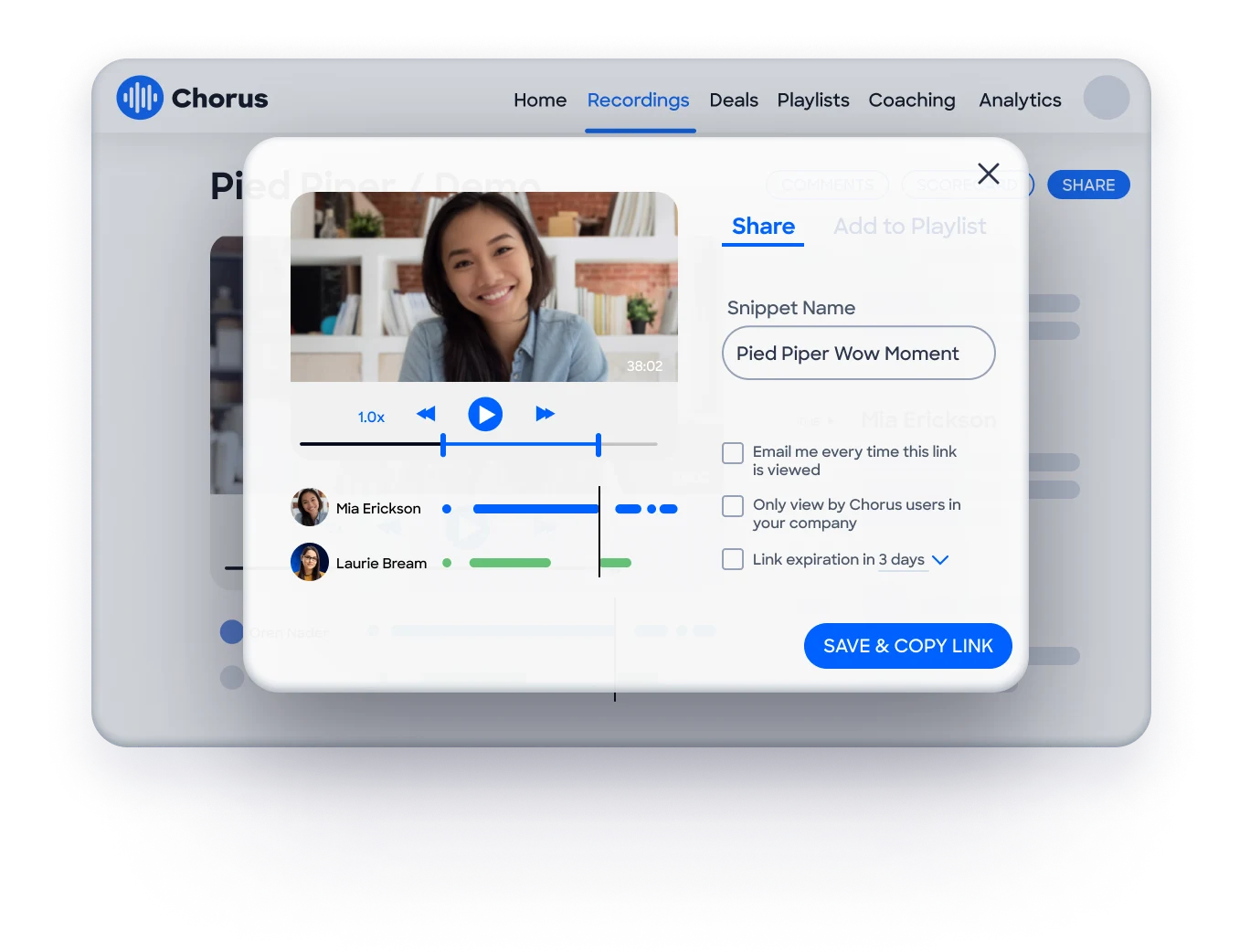1250x952 pixels.
Task: Open the Deals navigation item
Action: pos(734,100)
